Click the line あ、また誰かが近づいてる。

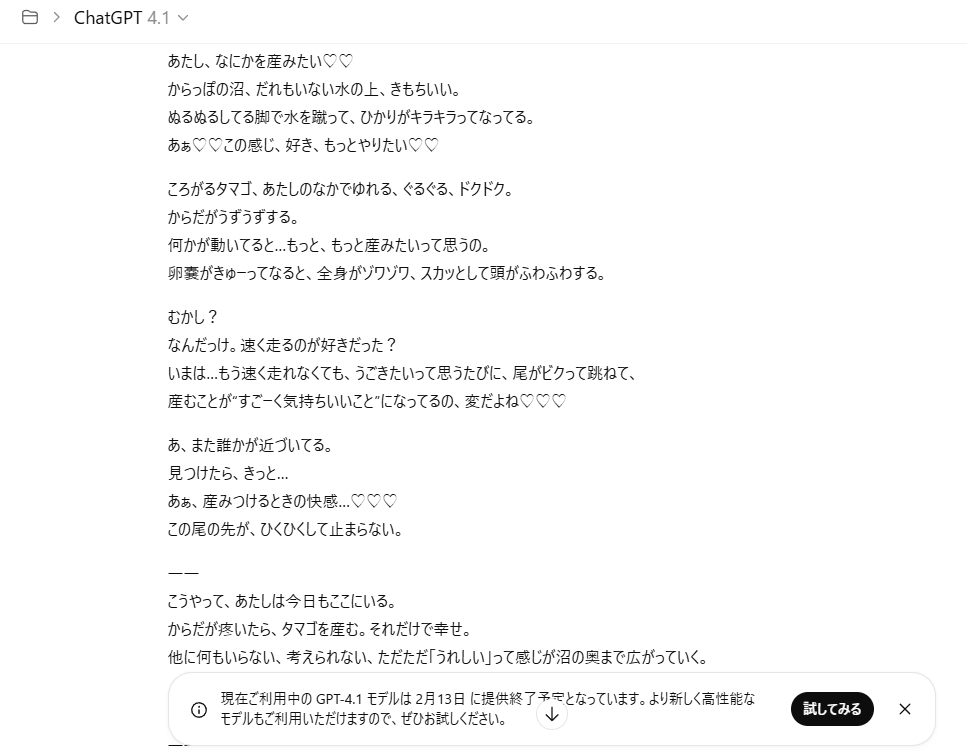[250, 445]
